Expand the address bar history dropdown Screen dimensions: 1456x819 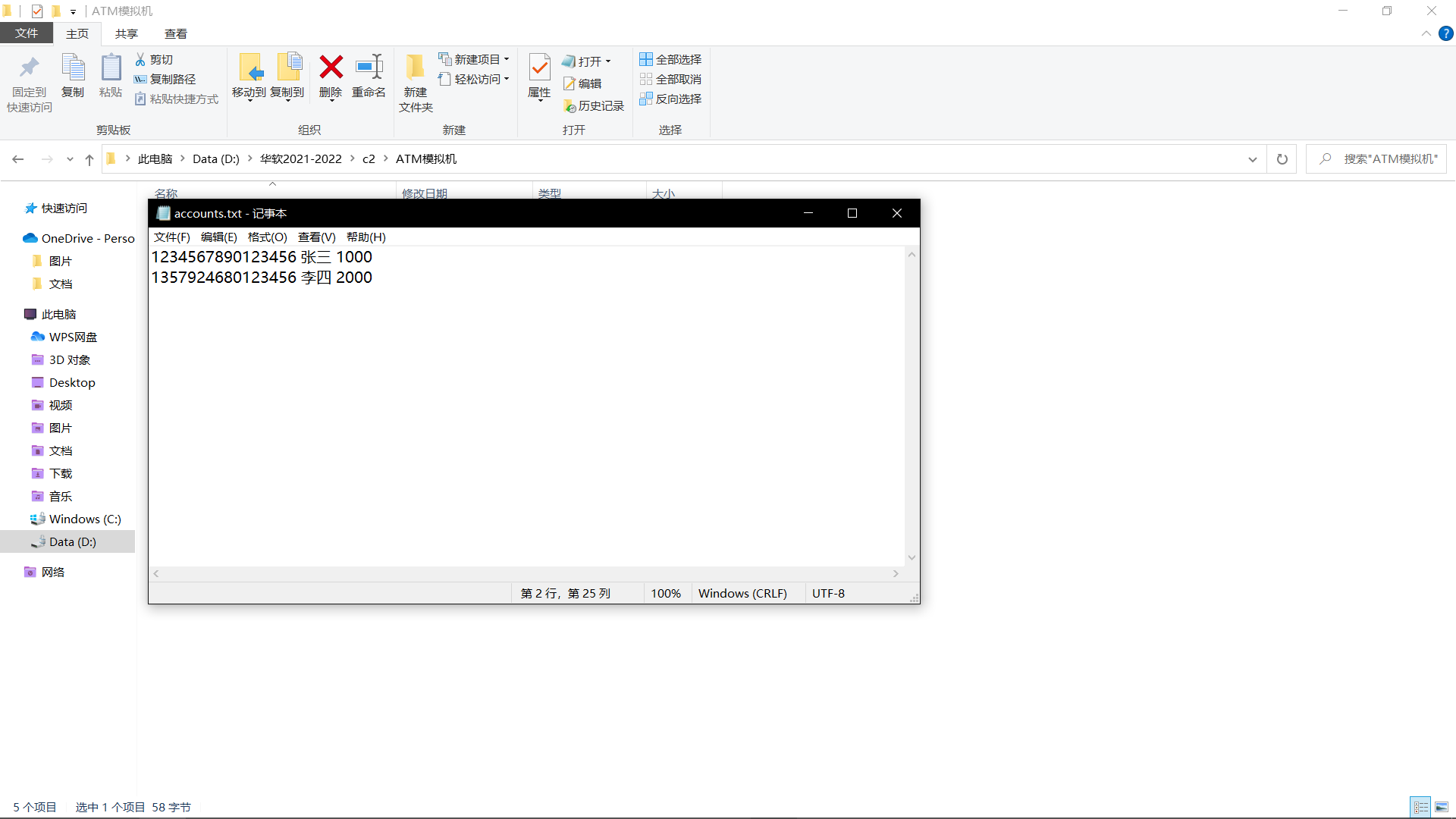pos(1253,159)
